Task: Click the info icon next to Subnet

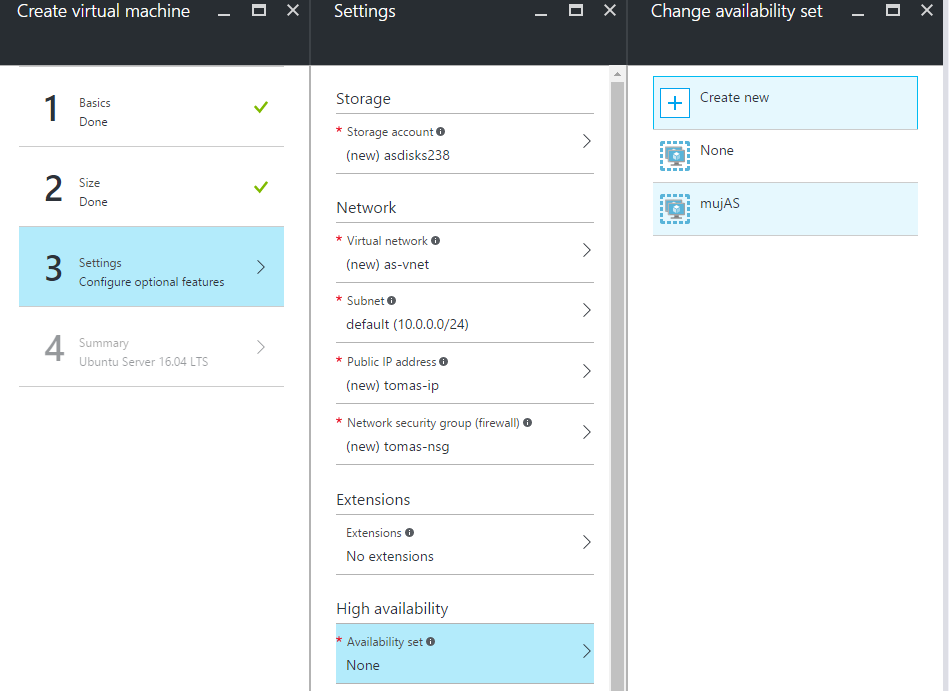Action: (x=392, y=300)
